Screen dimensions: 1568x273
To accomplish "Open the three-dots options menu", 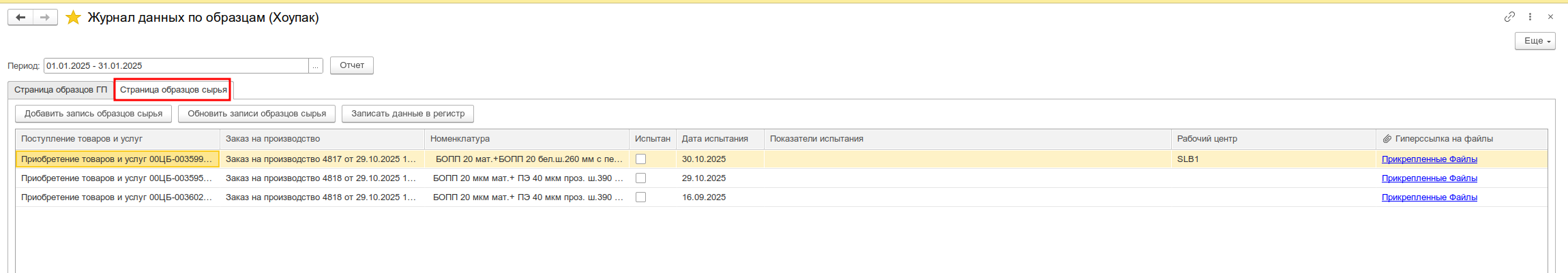I will pyautogui.click(x=1530, y=17).
